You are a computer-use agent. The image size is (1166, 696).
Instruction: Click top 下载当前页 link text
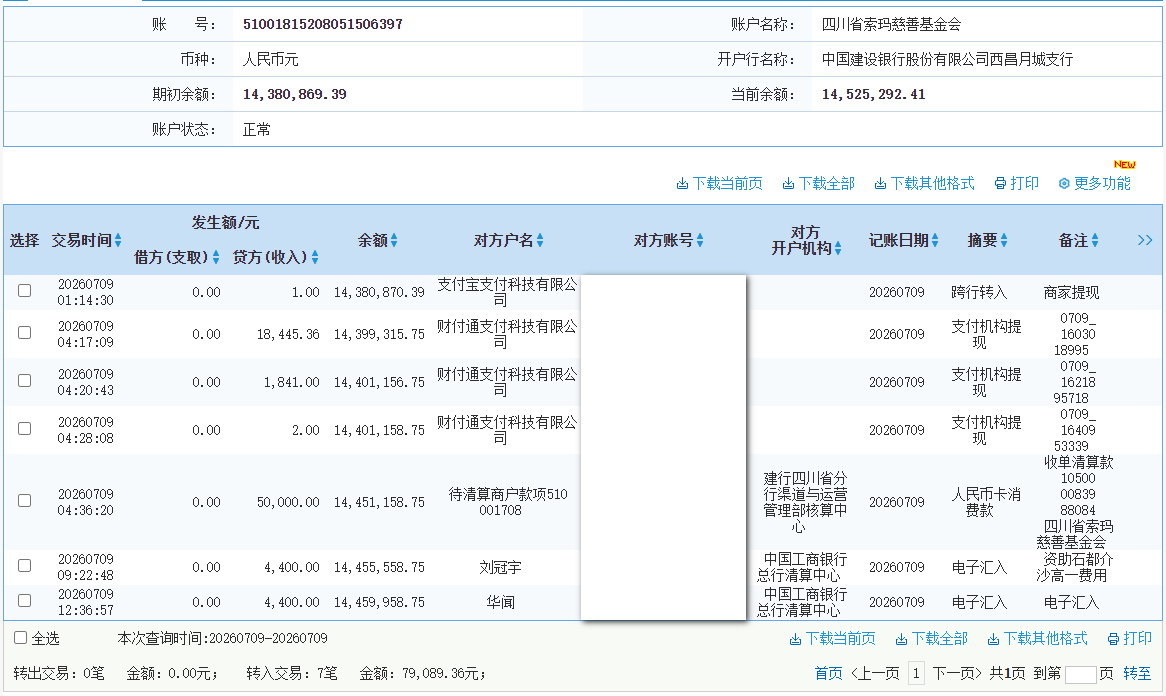click(727, 184)
